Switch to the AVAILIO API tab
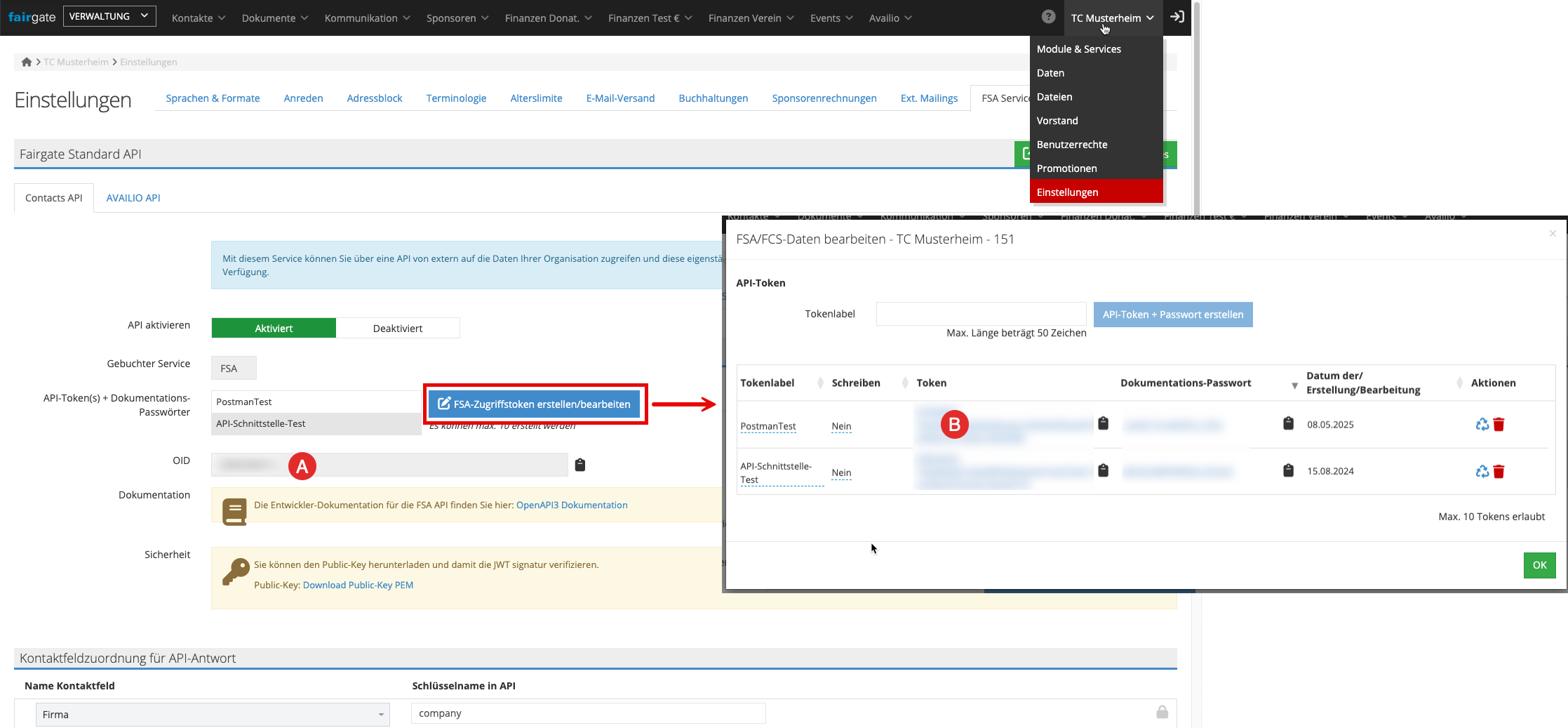Viewport: 1568px width, 728px height. (x=133, y=198)
